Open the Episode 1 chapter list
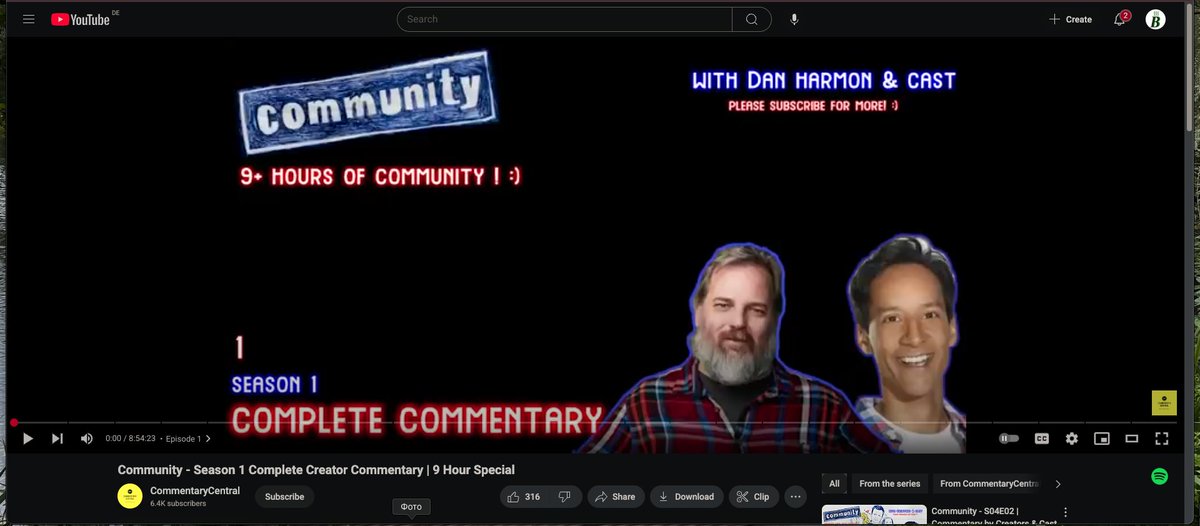This screenshot has height=526, width=1200. tap(188, 438)
